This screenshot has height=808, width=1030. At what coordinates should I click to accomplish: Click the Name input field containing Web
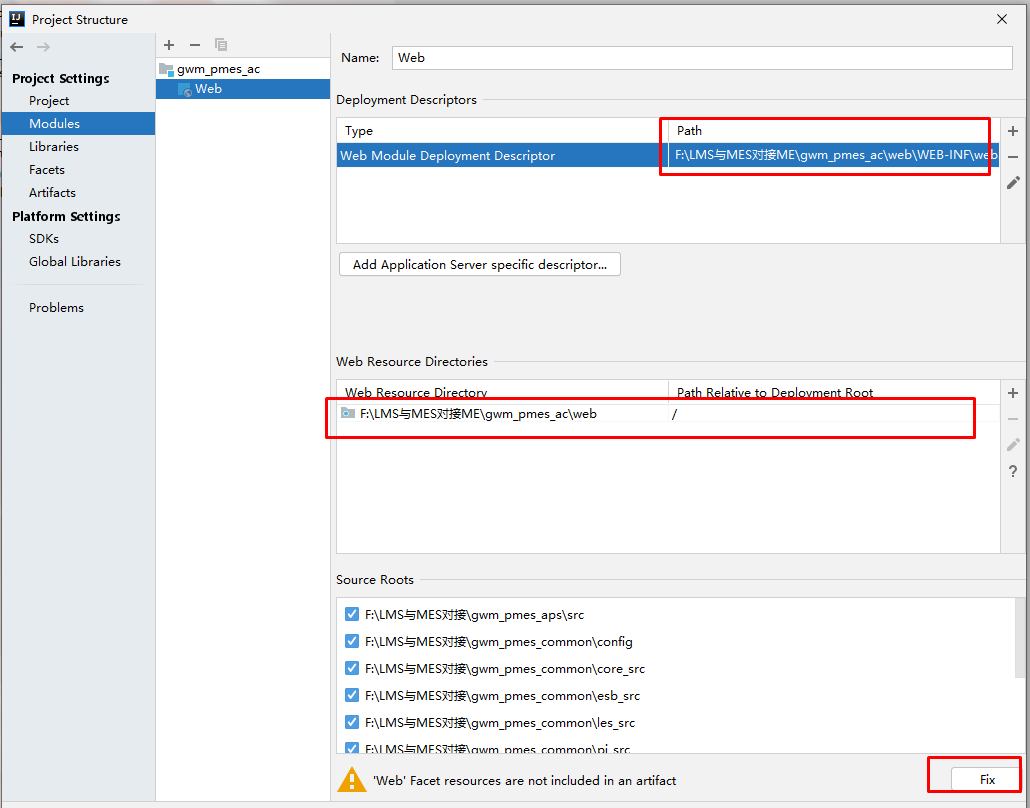[702, 58]
